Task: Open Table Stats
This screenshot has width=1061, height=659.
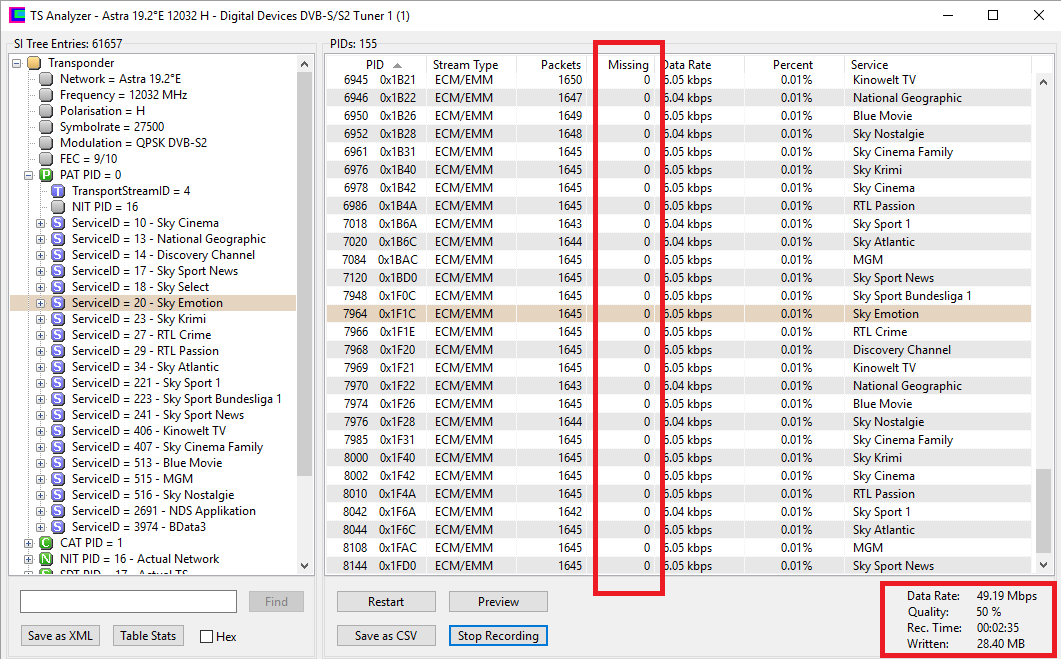Action: (x=148, y=636)
